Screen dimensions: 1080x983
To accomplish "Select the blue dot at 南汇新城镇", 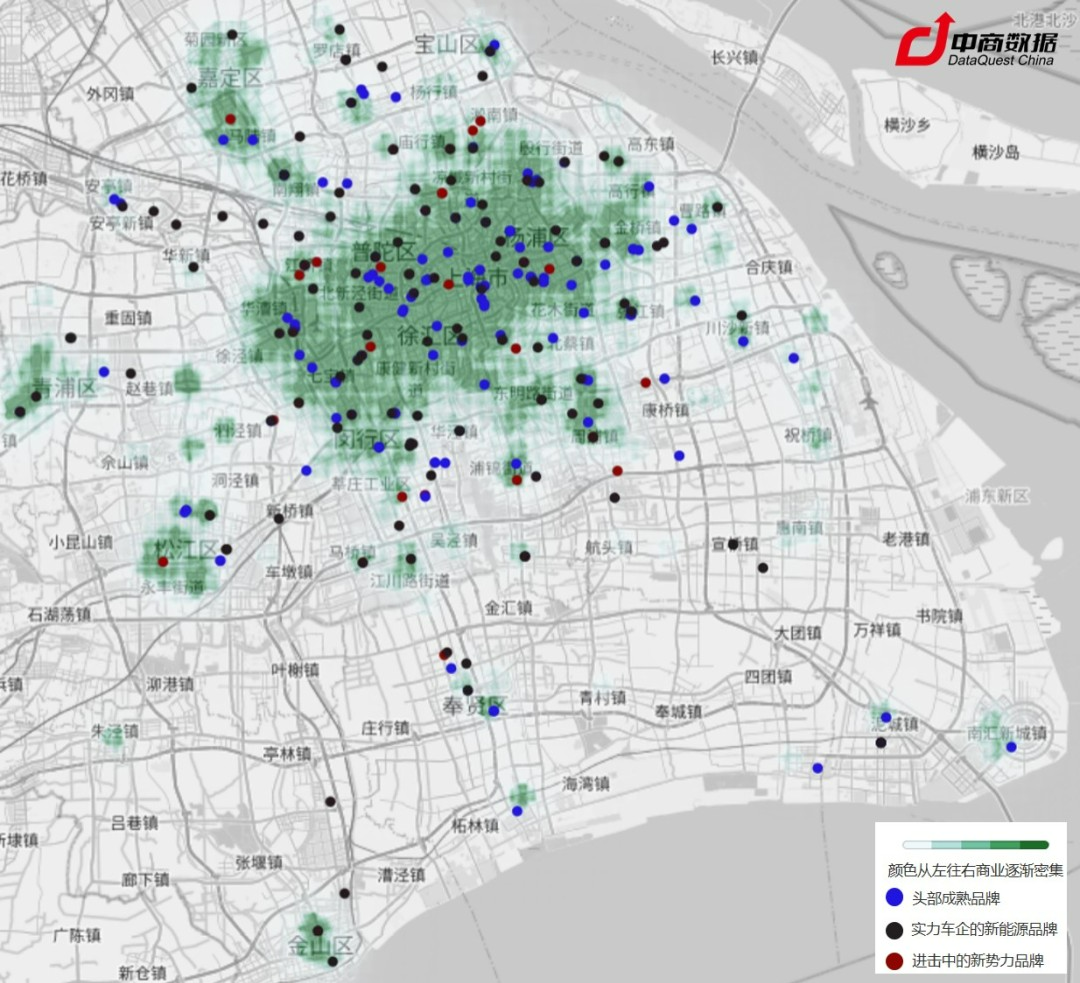I will tap(1011, 747).
